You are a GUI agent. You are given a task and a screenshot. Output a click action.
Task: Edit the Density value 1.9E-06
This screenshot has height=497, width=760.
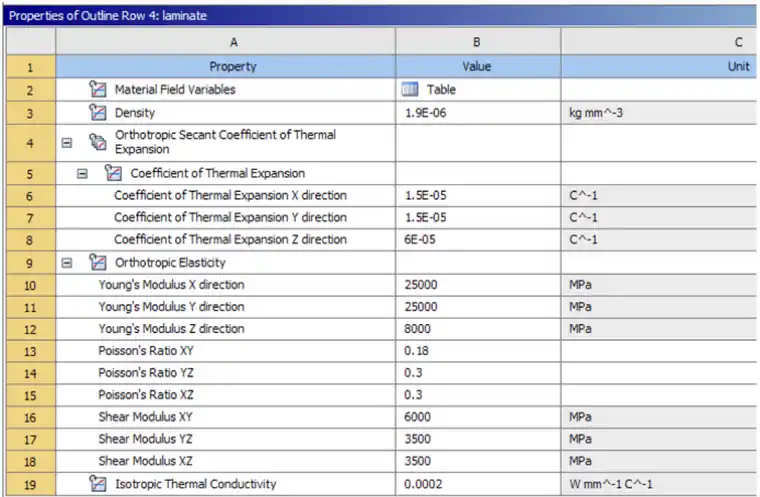pos(478,113)
